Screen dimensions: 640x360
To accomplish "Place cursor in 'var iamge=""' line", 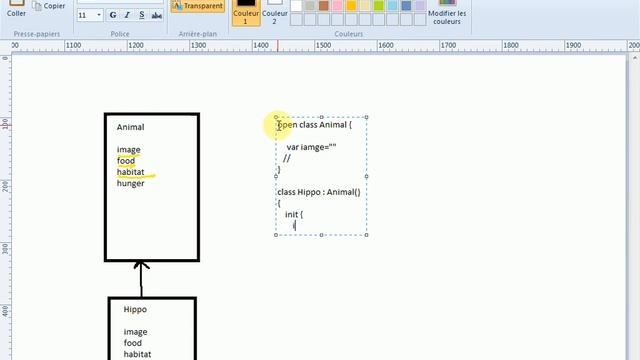I will click(311, 147).
